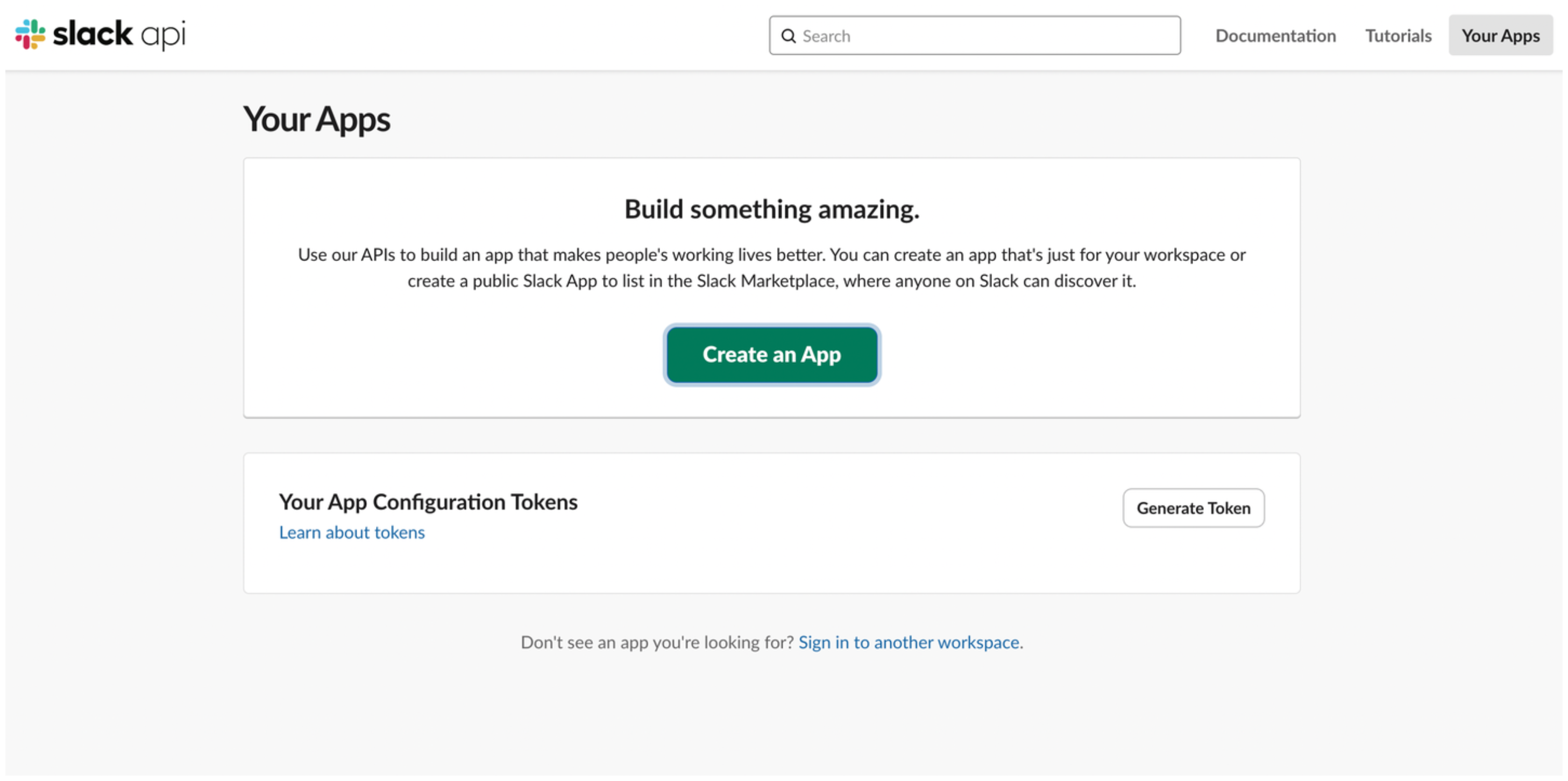Click the Generate Token button
Image resolution: width=1568 pixels, height=781 pixels.
coord(1193,508)
